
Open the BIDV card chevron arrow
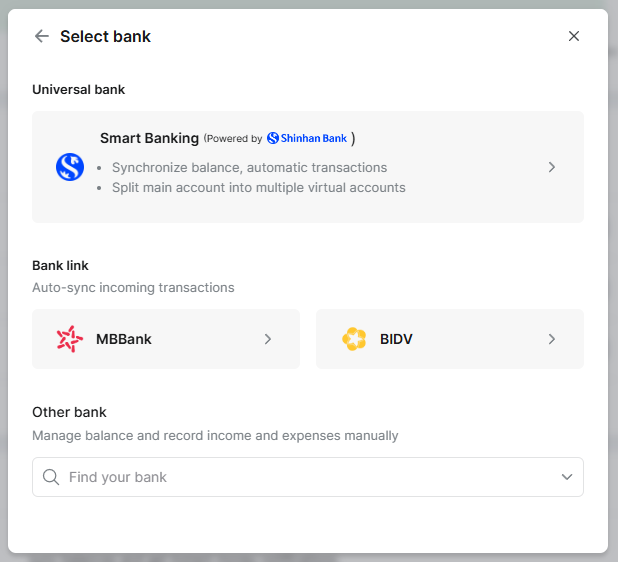pos(552,339)
